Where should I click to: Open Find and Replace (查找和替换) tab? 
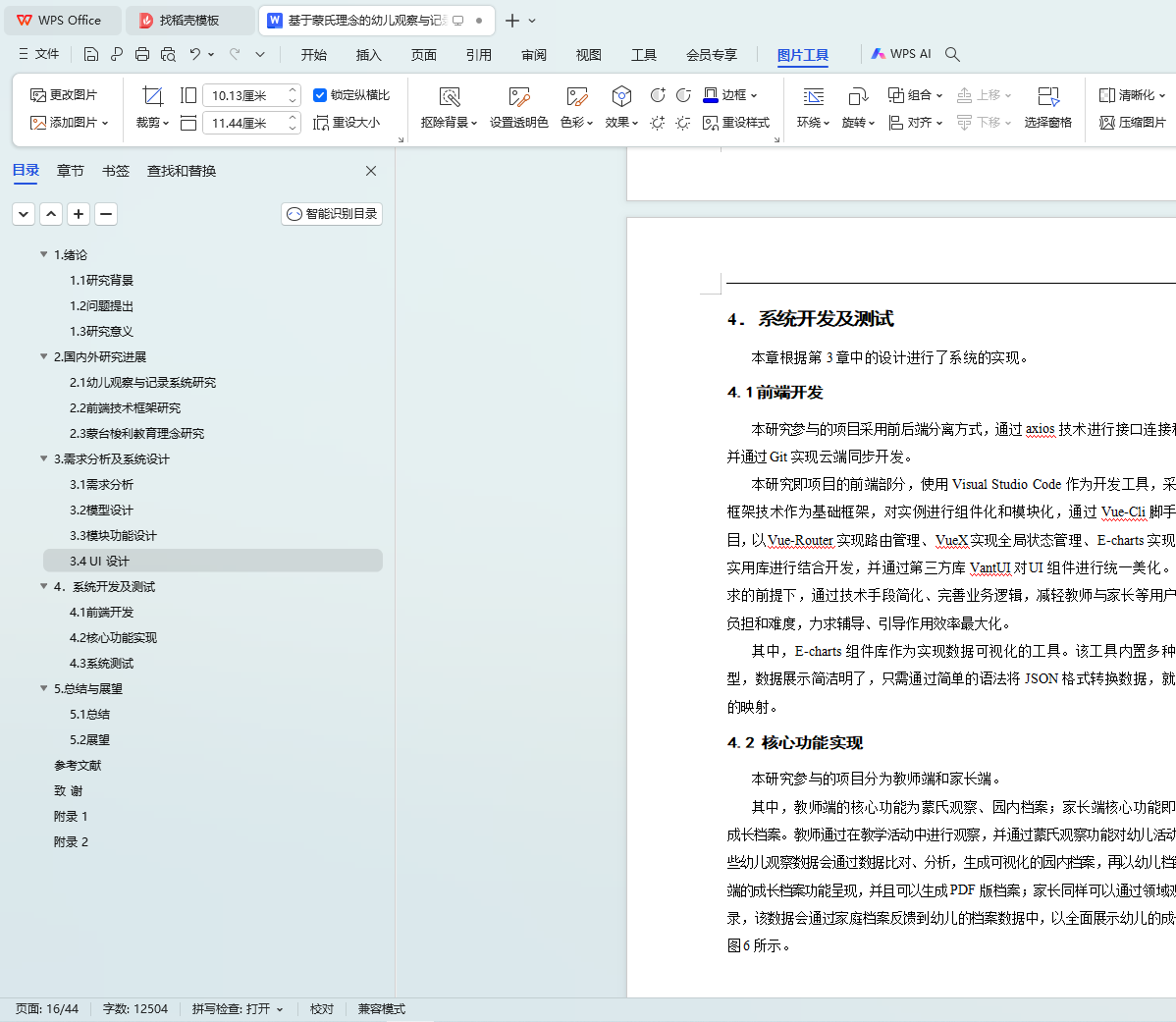tap(182, 171)
